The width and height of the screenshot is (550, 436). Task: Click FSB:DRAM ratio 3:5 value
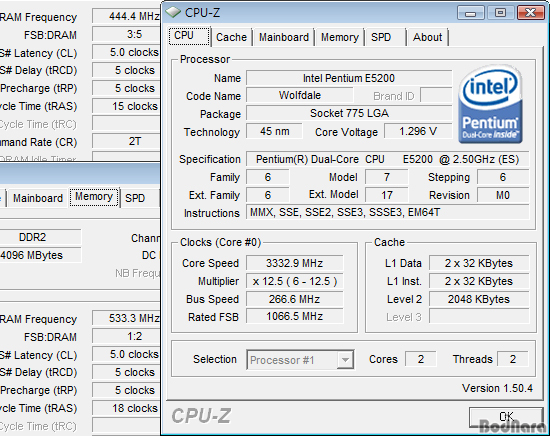click(x=126, y=34)
